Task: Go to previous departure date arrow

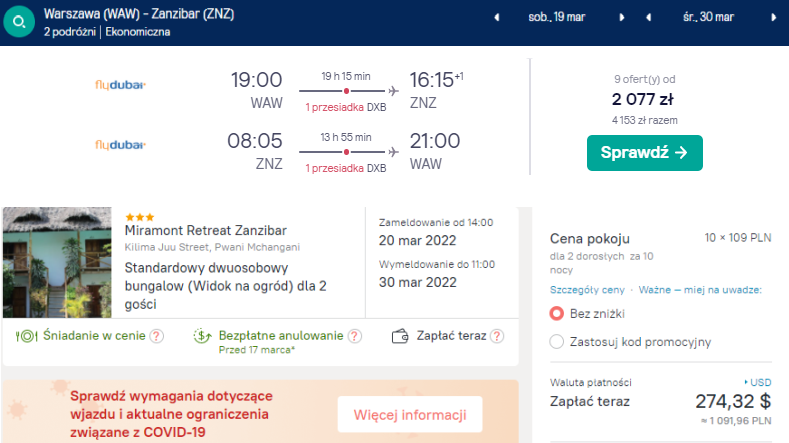Action: point(497,18)
